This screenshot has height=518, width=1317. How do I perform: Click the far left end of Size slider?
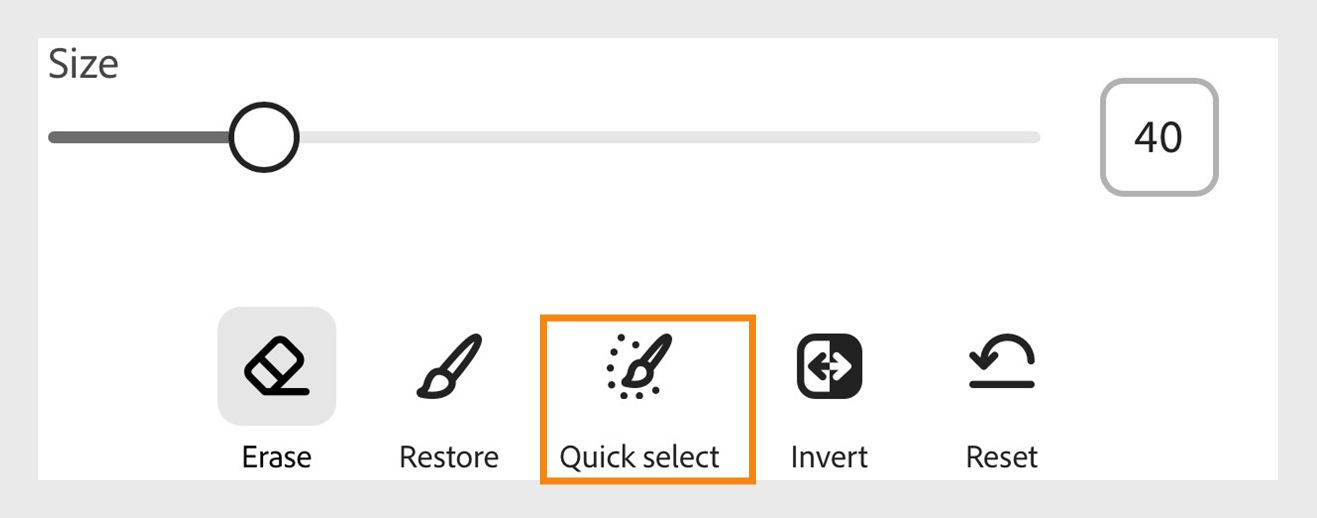click(54, 137)
